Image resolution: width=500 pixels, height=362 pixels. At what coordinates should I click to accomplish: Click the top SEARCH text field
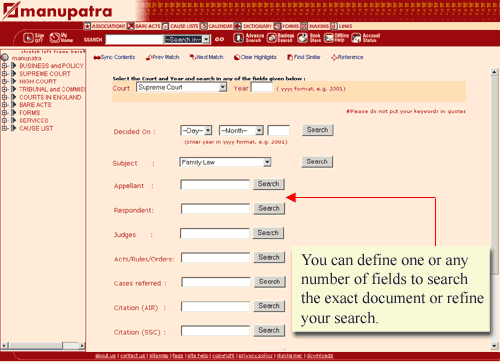[x=135, y=39]
